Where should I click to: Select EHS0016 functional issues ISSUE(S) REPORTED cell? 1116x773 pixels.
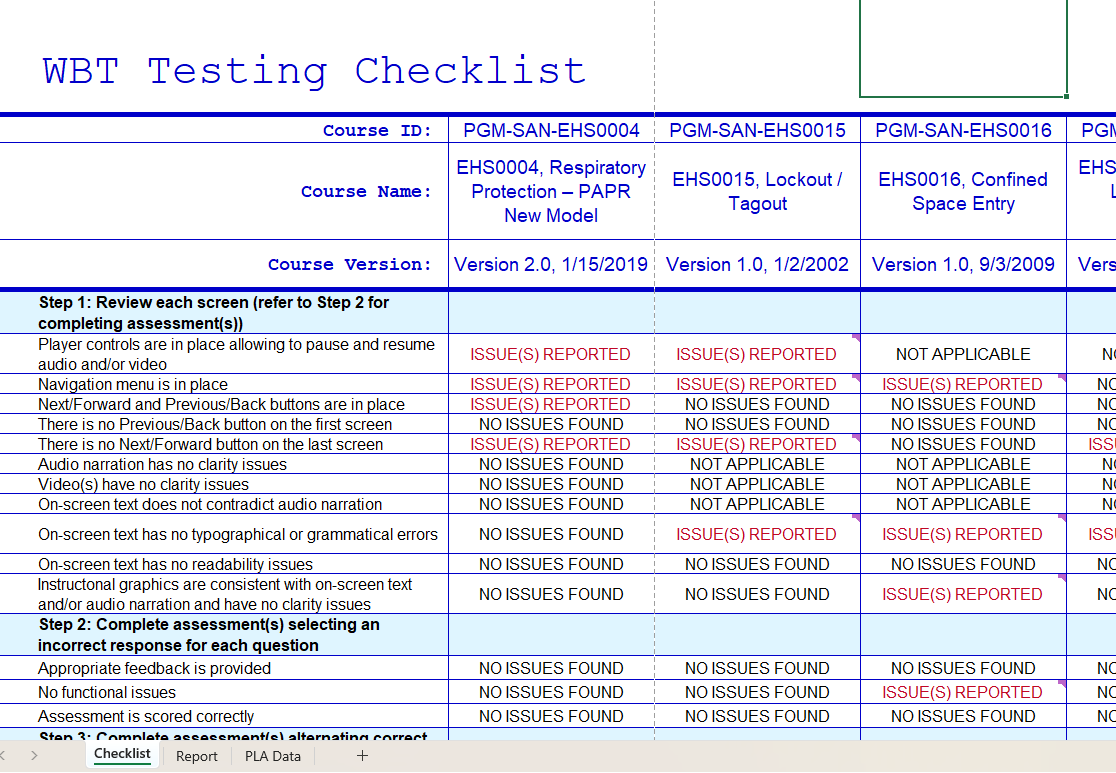(x=963, y=692)
